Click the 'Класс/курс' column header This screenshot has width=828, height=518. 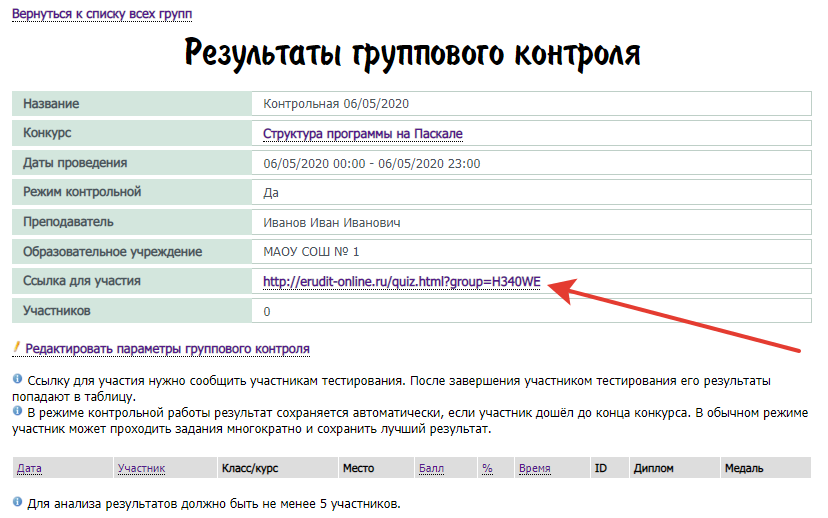coord(250,468)
